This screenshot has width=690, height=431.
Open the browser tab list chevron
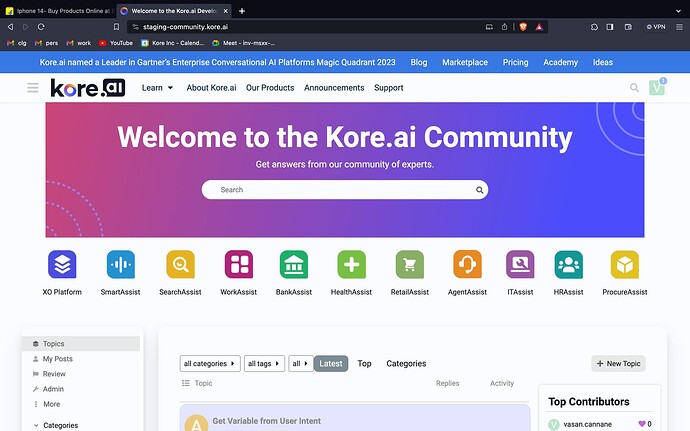(x=679, y=11)
